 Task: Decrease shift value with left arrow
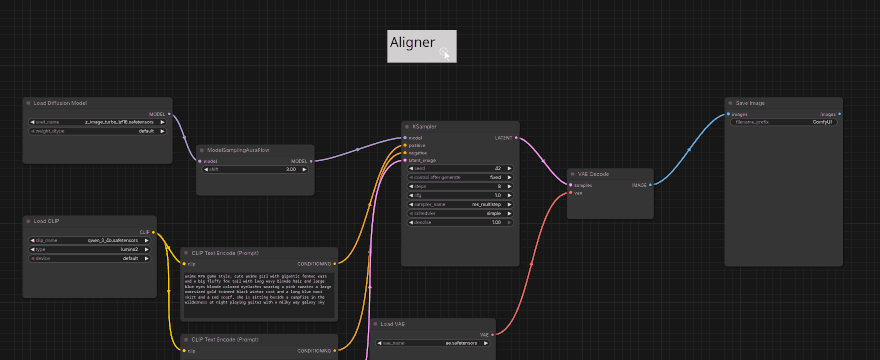pos(206,169)
